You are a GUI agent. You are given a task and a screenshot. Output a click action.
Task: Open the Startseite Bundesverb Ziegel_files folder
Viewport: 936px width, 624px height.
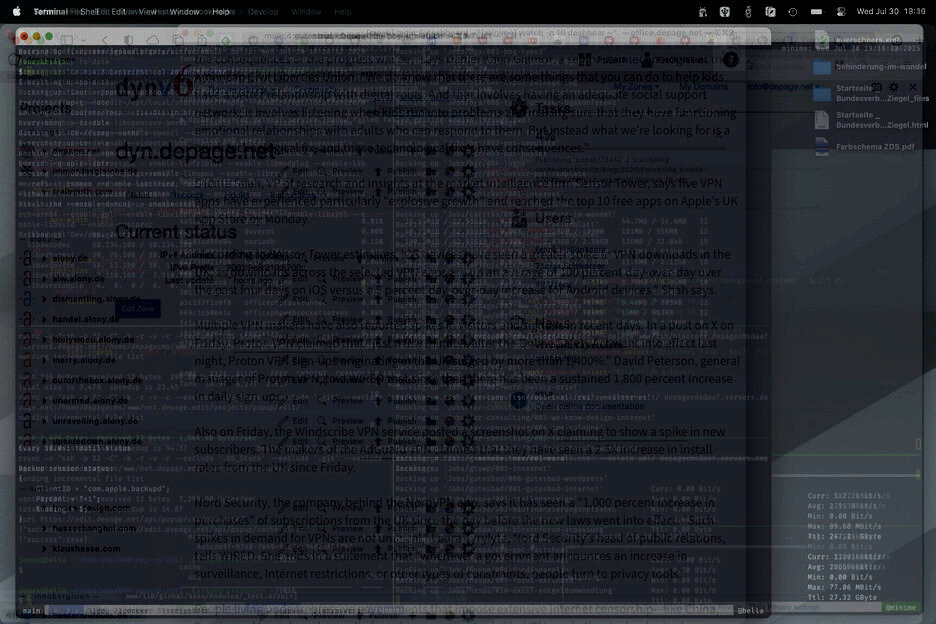873,93
